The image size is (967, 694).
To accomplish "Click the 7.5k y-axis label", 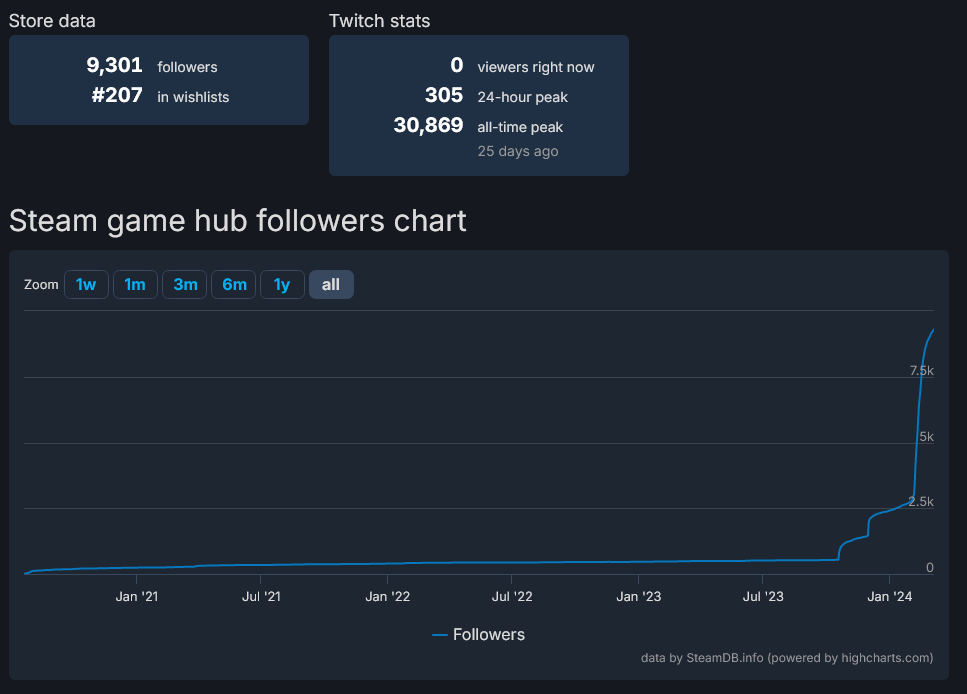I will point(921,371).
